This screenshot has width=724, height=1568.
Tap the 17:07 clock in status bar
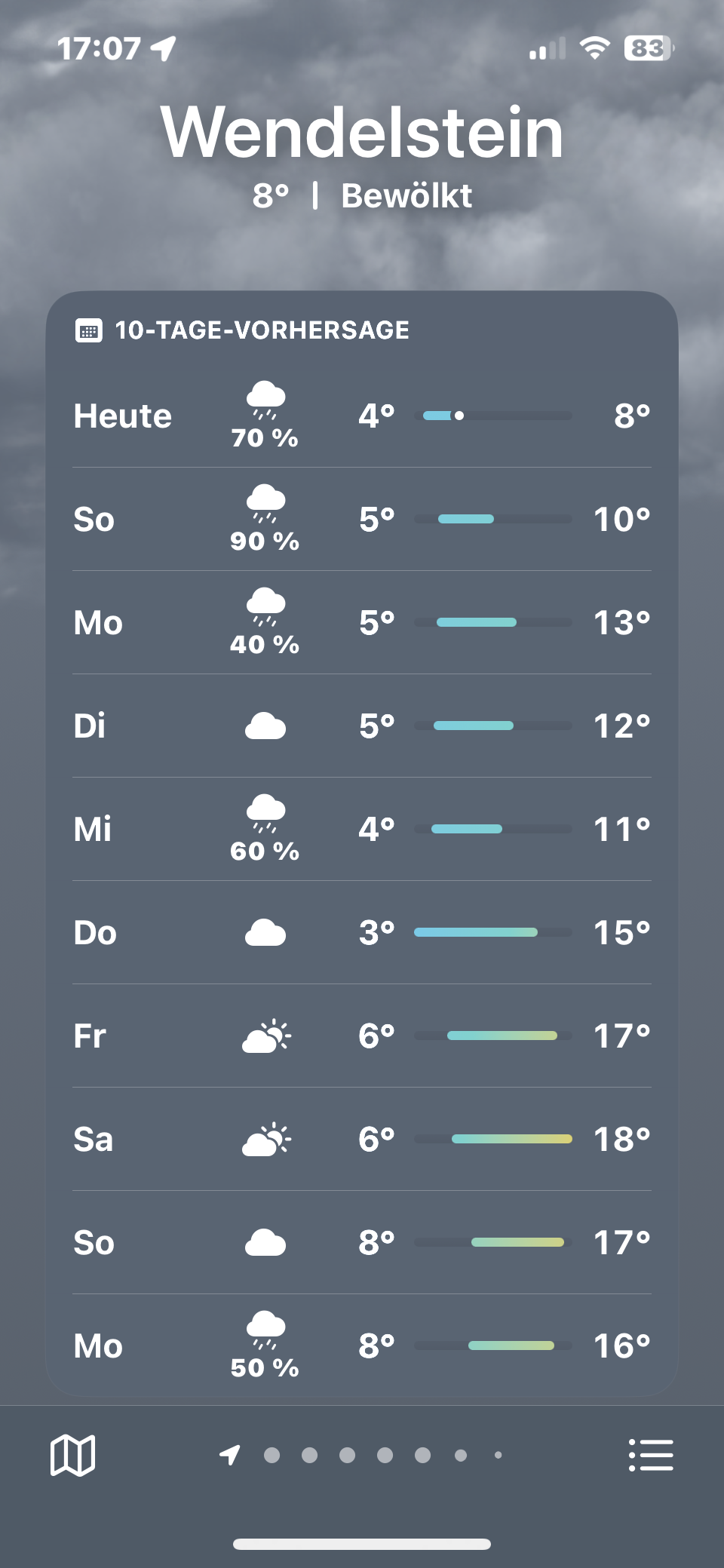click(99, 49)
